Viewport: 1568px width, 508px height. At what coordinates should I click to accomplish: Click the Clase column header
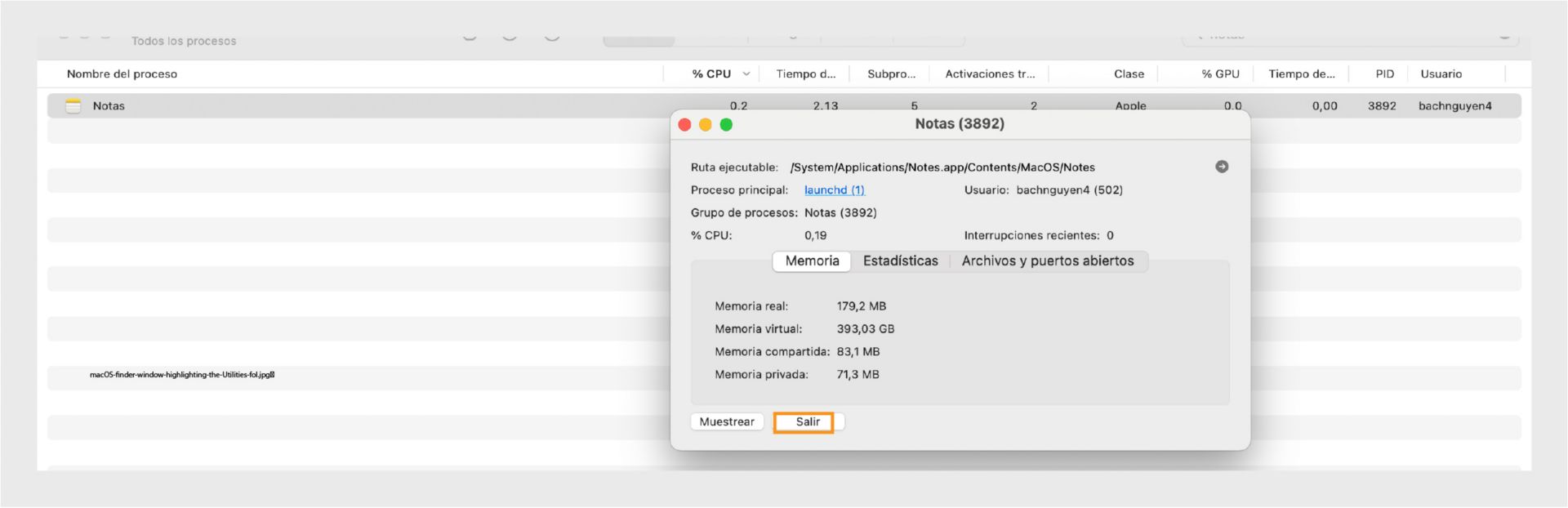click(1129, 74)
